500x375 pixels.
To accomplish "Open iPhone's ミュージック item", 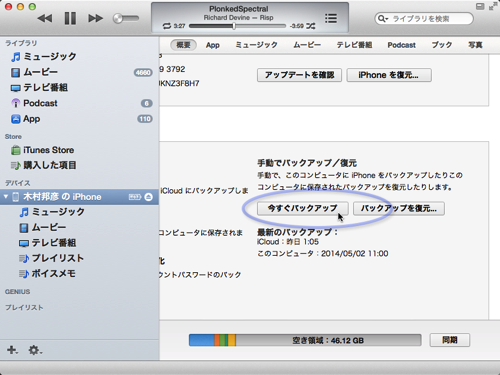I will click(79, 212).
